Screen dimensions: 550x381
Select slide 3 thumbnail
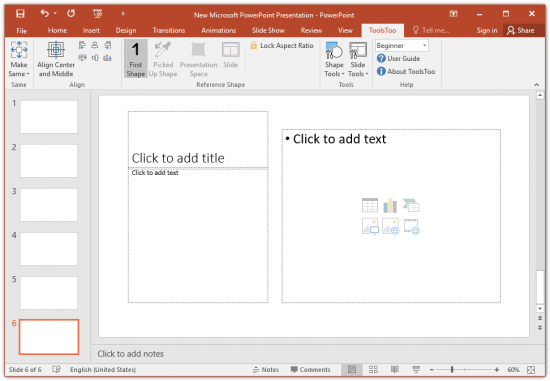click(x=49, y=205)
